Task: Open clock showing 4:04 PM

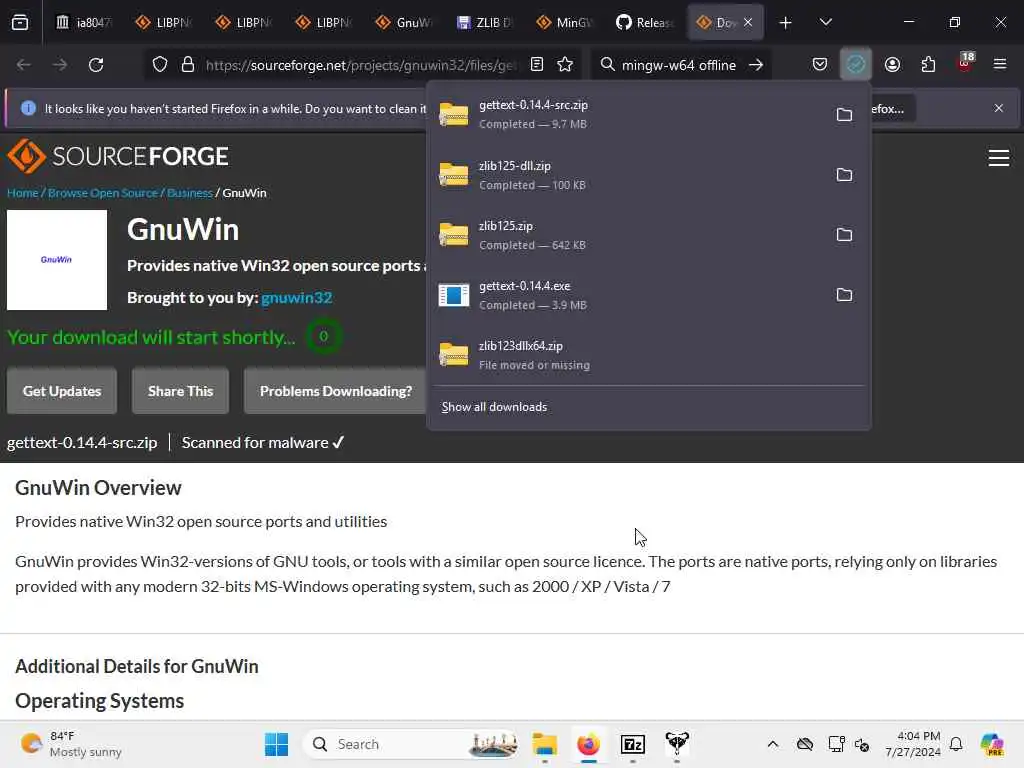Action: point(913,744)
